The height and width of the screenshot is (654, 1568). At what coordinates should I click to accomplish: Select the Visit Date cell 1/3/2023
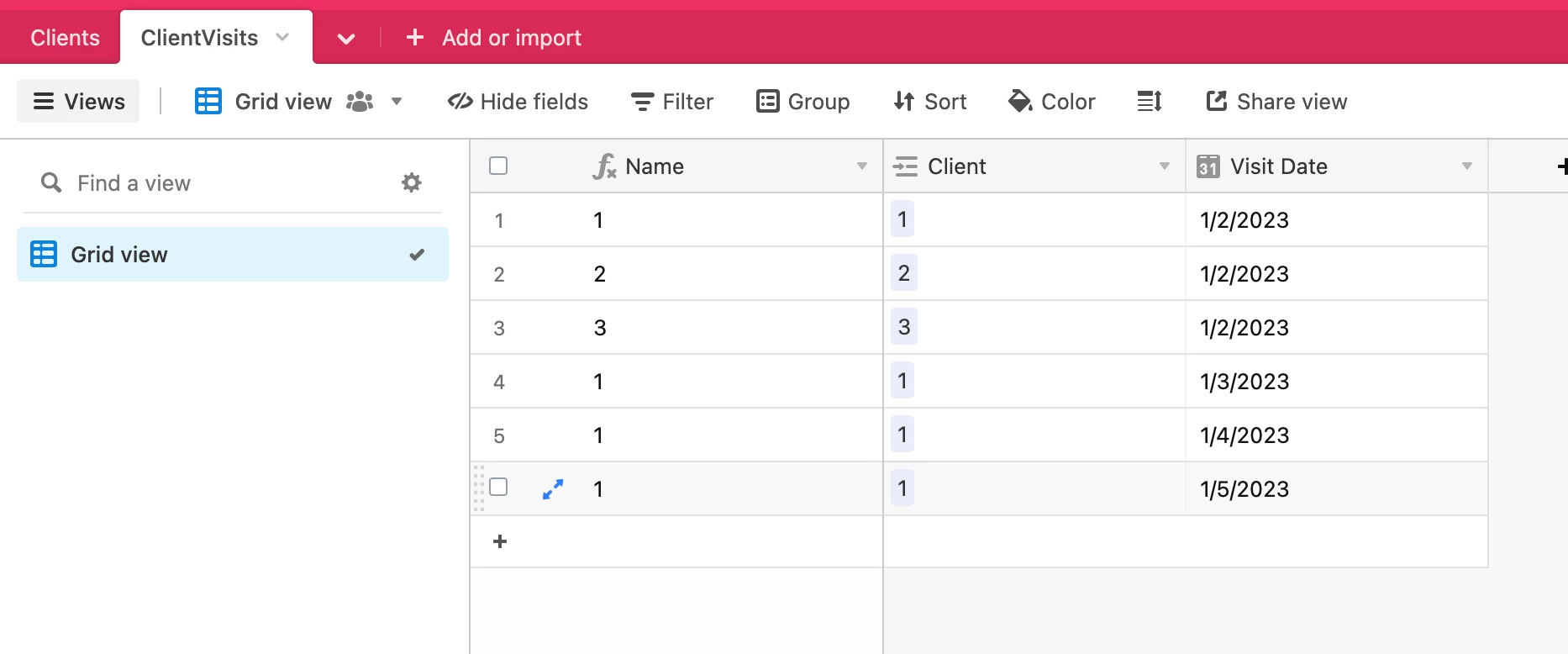1336,382
